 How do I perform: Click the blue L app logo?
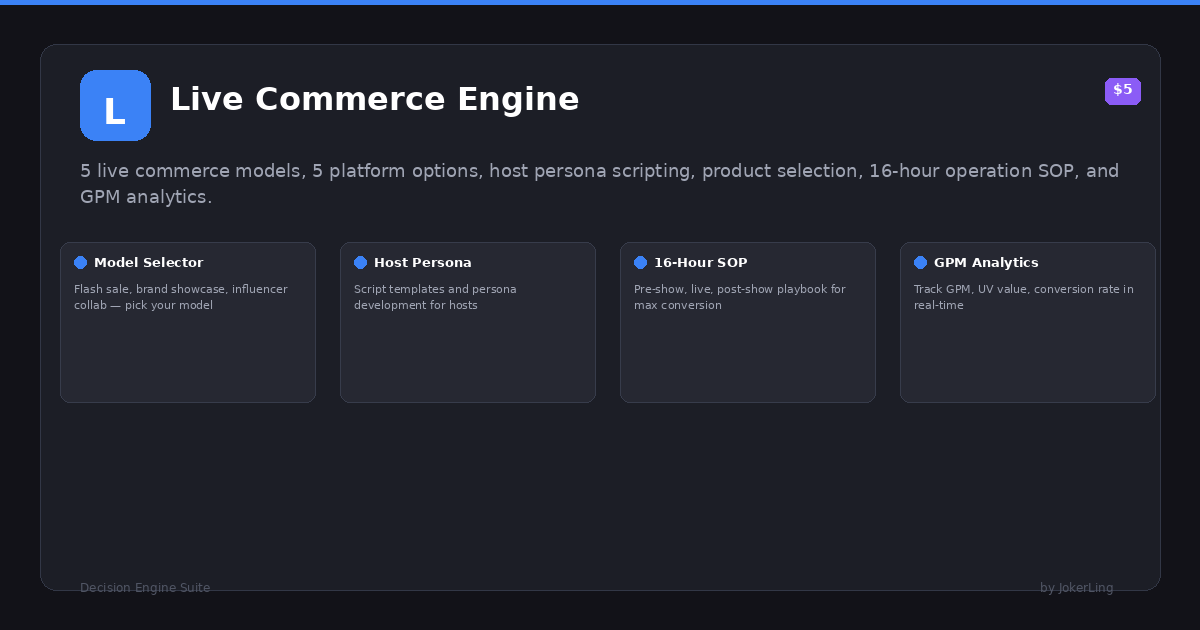(115, 105)
